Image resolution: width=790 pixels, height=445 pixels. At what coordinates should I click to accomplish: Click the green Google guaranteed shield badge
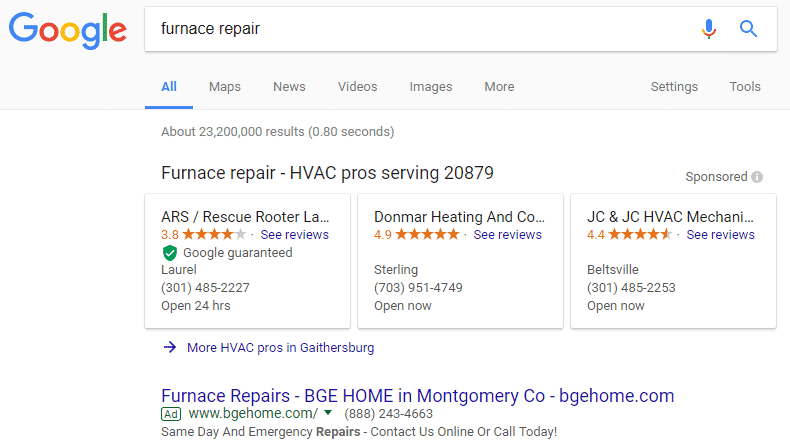169,253
